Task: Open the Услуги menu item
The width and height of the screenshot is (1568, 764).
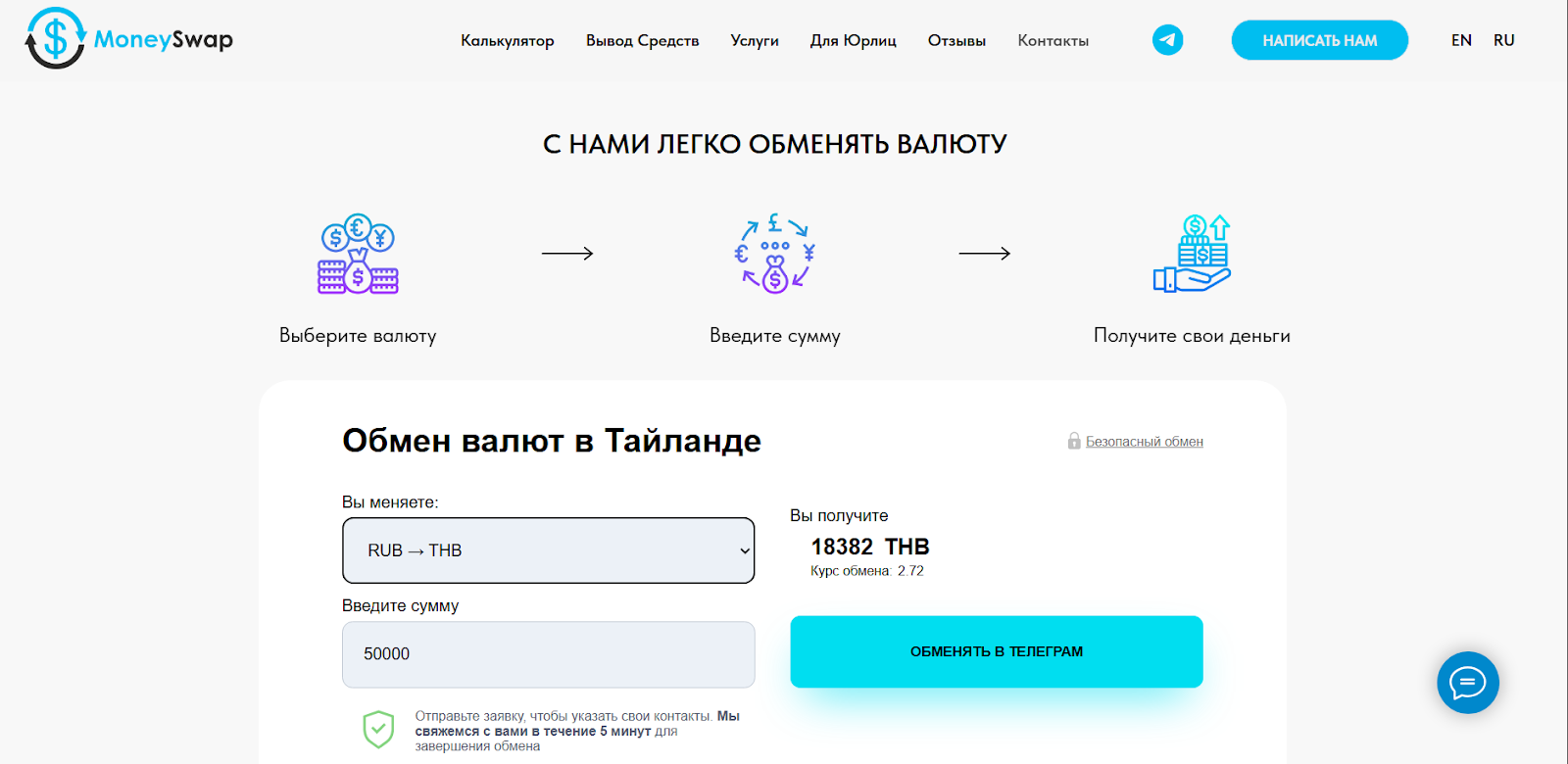Action: tap(755, 41)
